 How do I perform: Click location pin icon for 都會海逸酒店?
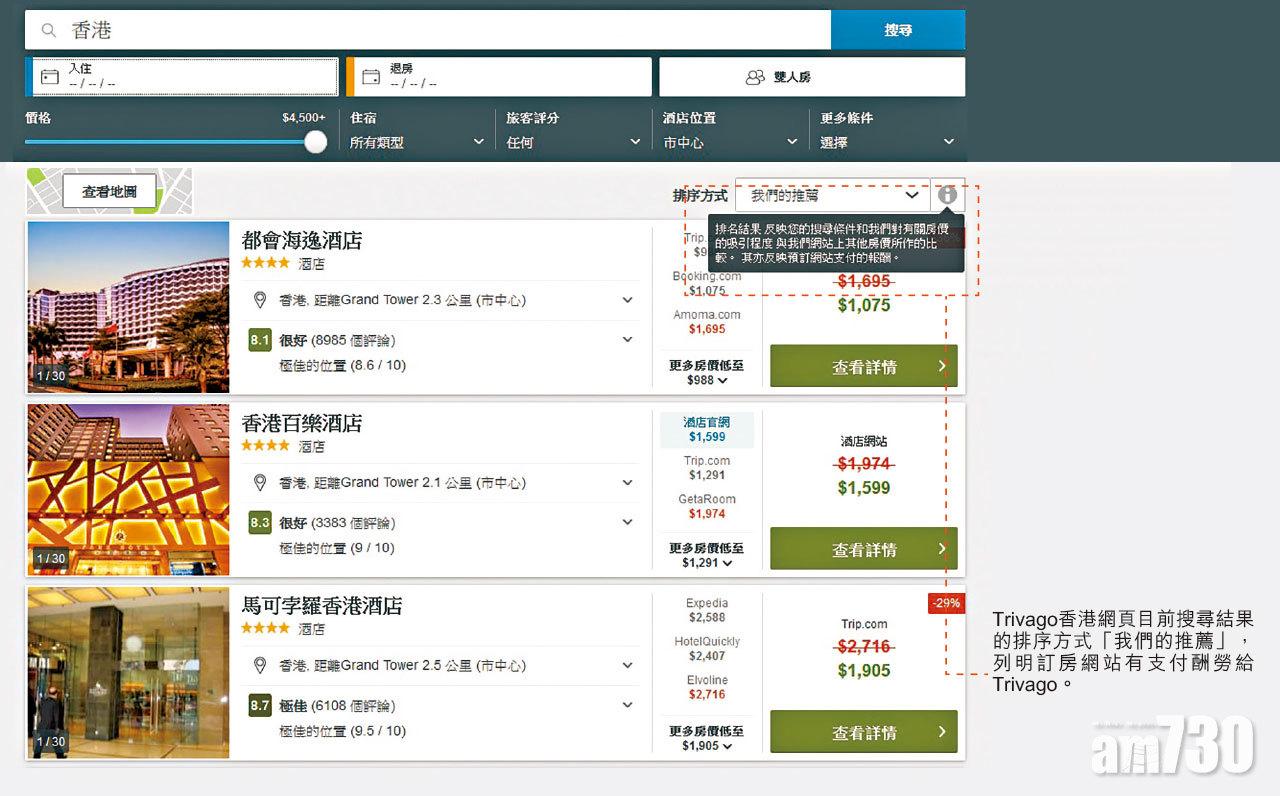(x=260, y=300)
